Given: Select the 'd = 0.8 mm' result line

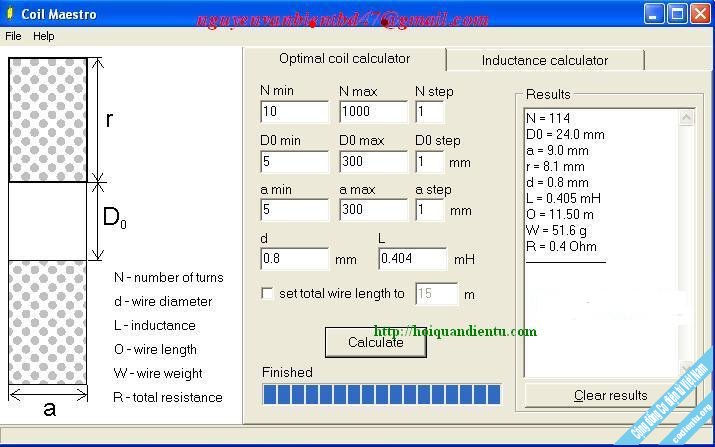Looking at the screenshot, I should [x=557, y=182].
